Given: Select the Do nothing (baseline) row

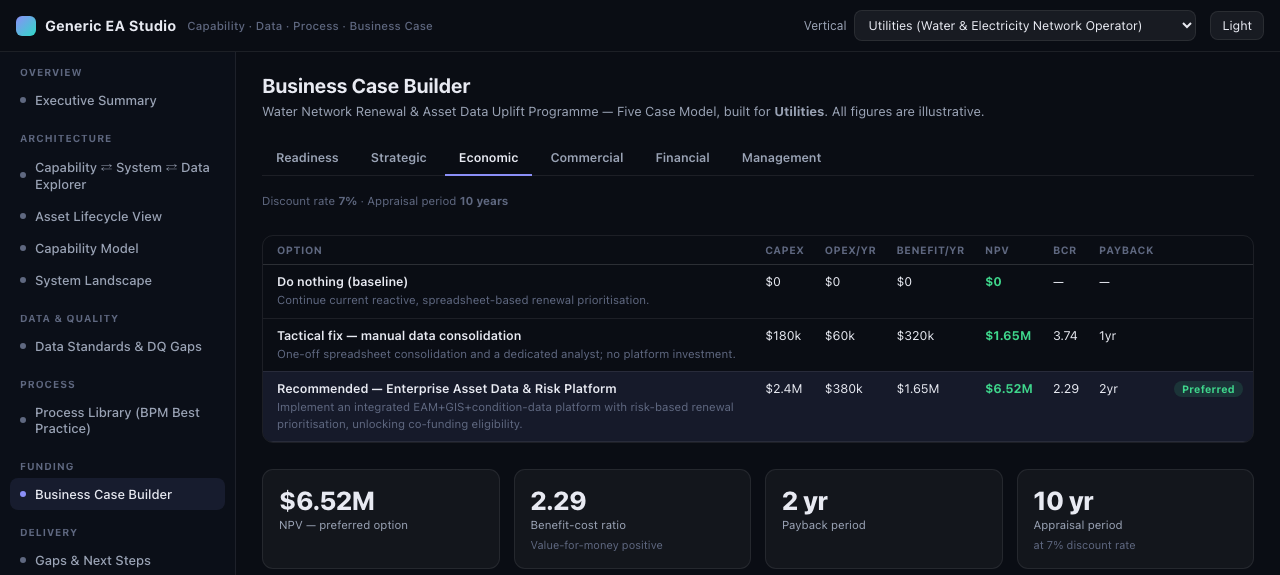Looking at the screenshot, I should pos(757,291).
